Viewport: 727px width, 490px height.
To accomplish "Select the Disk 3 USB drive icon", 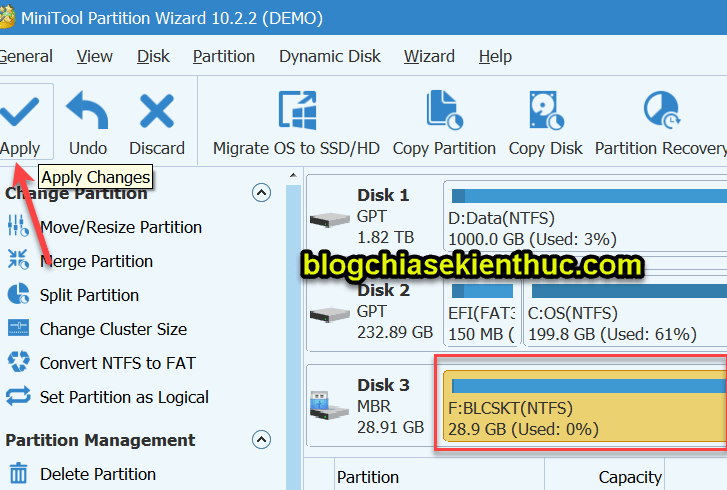I will pyautogui.click(x=329, y=406).
